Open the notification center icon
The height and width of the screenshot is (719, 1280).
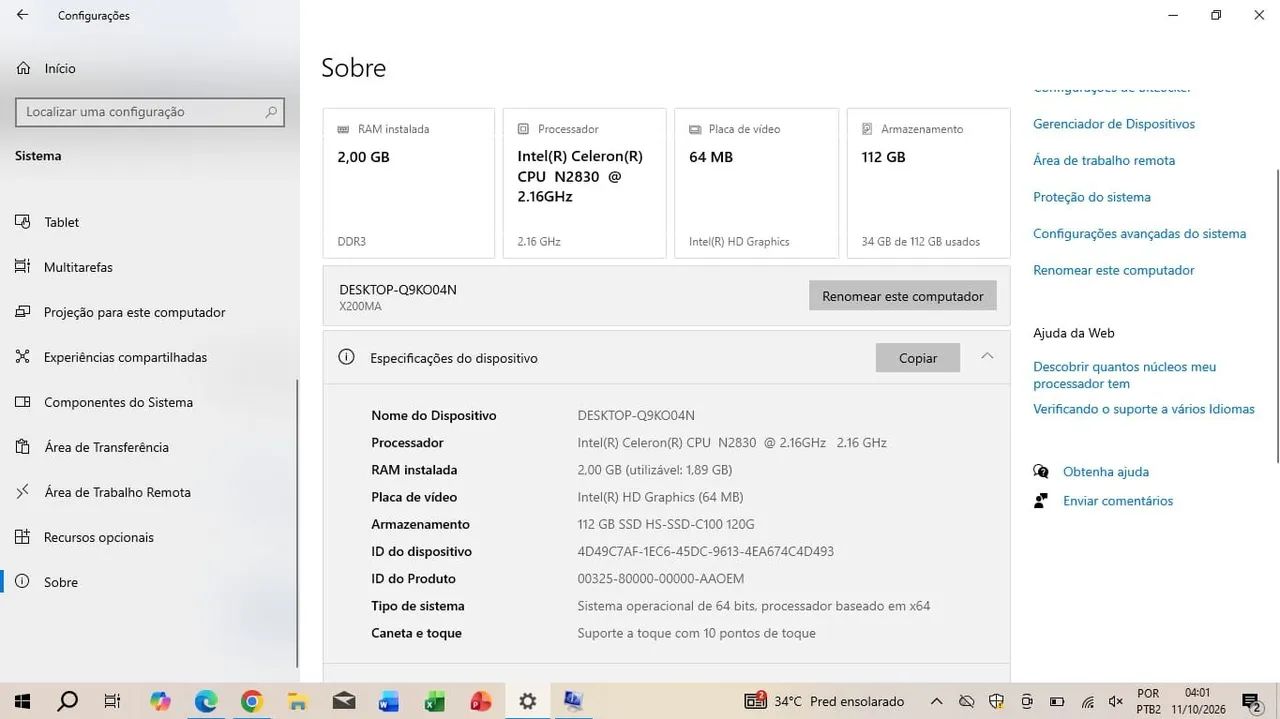(x=1251, y=701)
